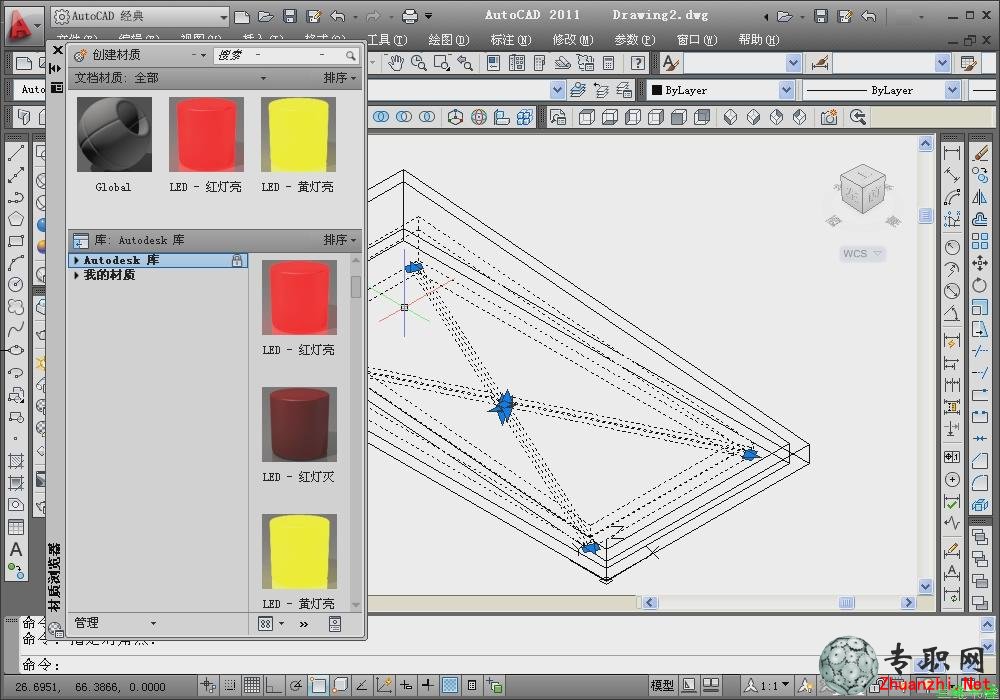Select the Arc tool
Image resolution: width=1000 pixels, height=700 pixels.
tap(16, 263)
